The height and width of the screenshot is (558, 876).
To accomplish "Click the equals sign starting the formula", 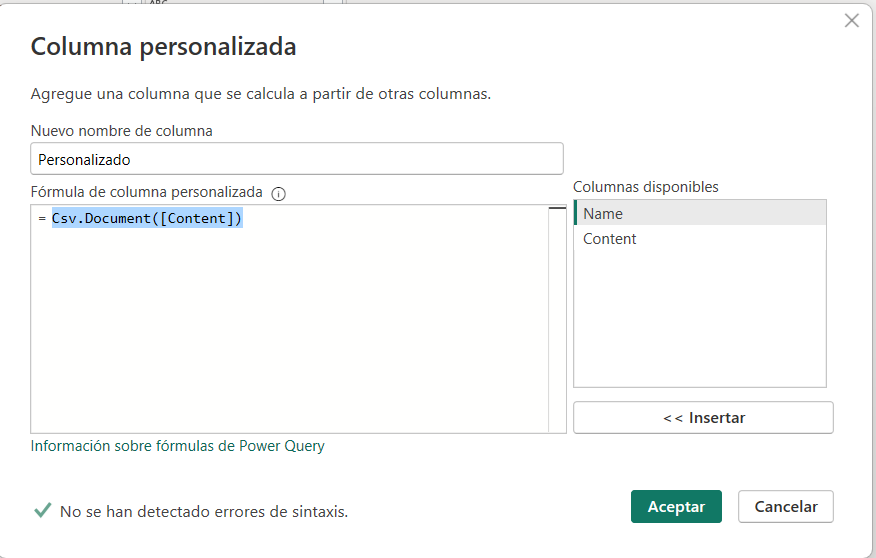I will (42, 219).
